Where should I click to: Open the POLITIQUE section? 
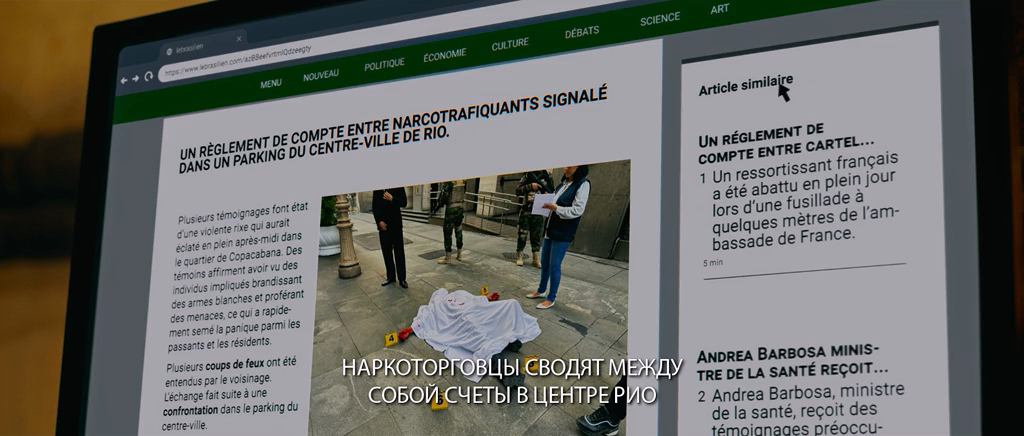(384, 65)
